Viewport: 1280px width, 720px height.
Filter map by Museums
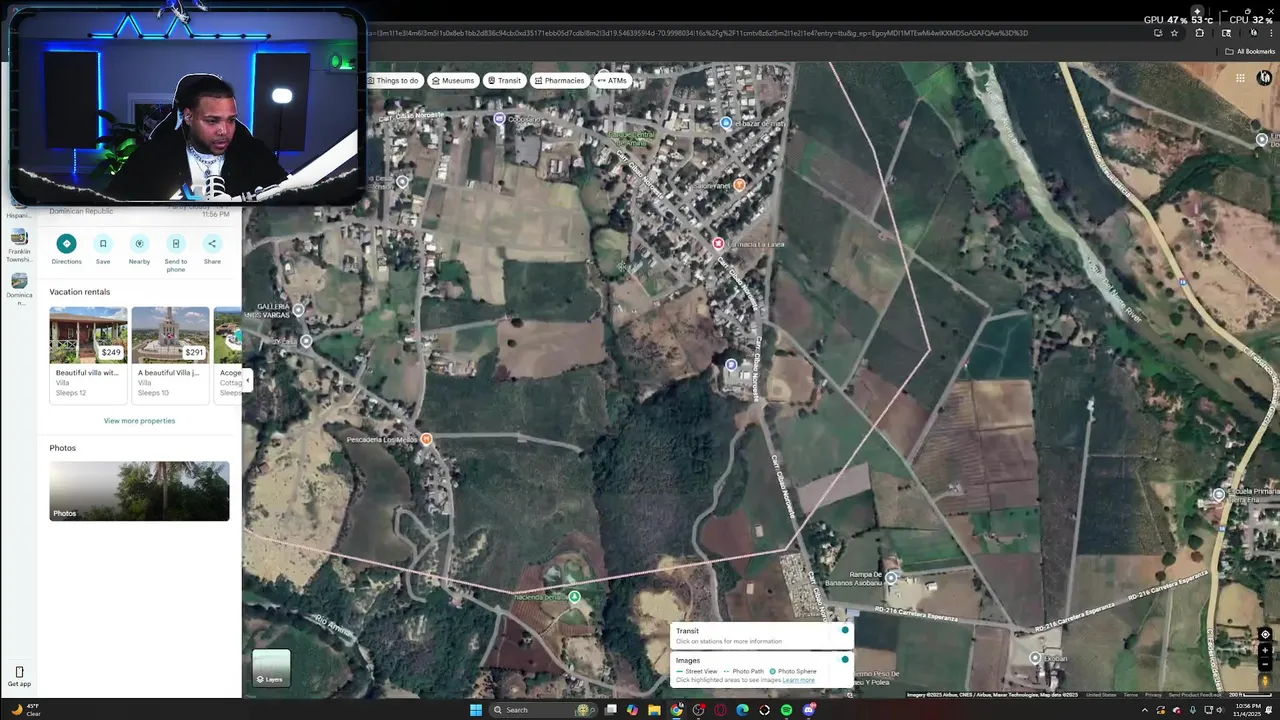[453, 80]
